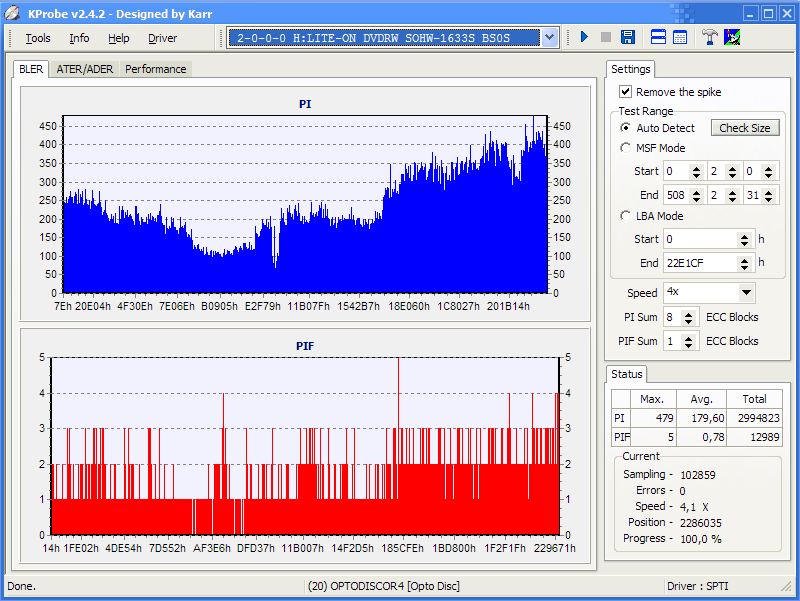The height and width of the screenshot is (601, 800).
Task: Click the grey stop scan button
Action: (606, 37)
